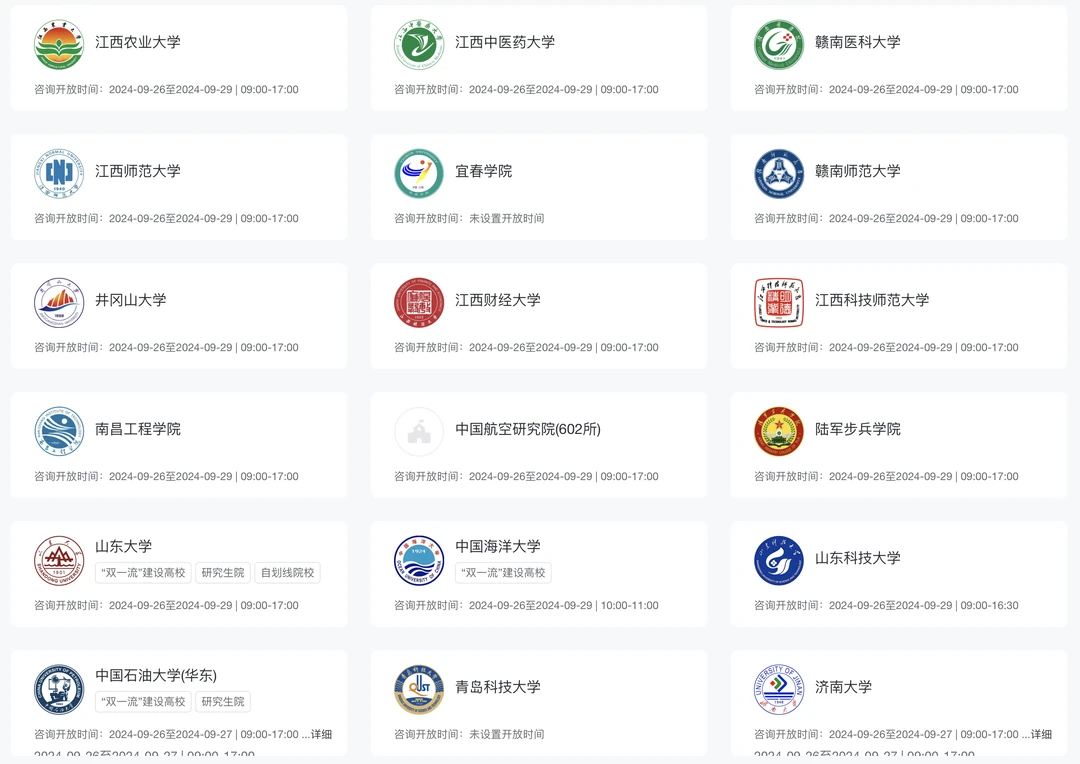Open the 济南大学 school name
This screenshot has width=1080, height=764.
tap(843, 687)
